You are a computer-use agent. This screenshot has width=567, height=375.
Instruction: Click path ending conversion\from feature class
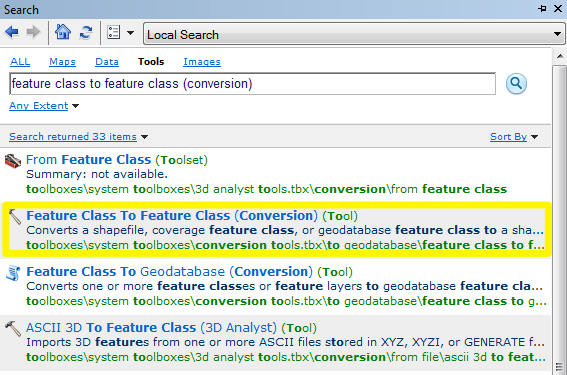pyautogui.click(x=267, y=189)
